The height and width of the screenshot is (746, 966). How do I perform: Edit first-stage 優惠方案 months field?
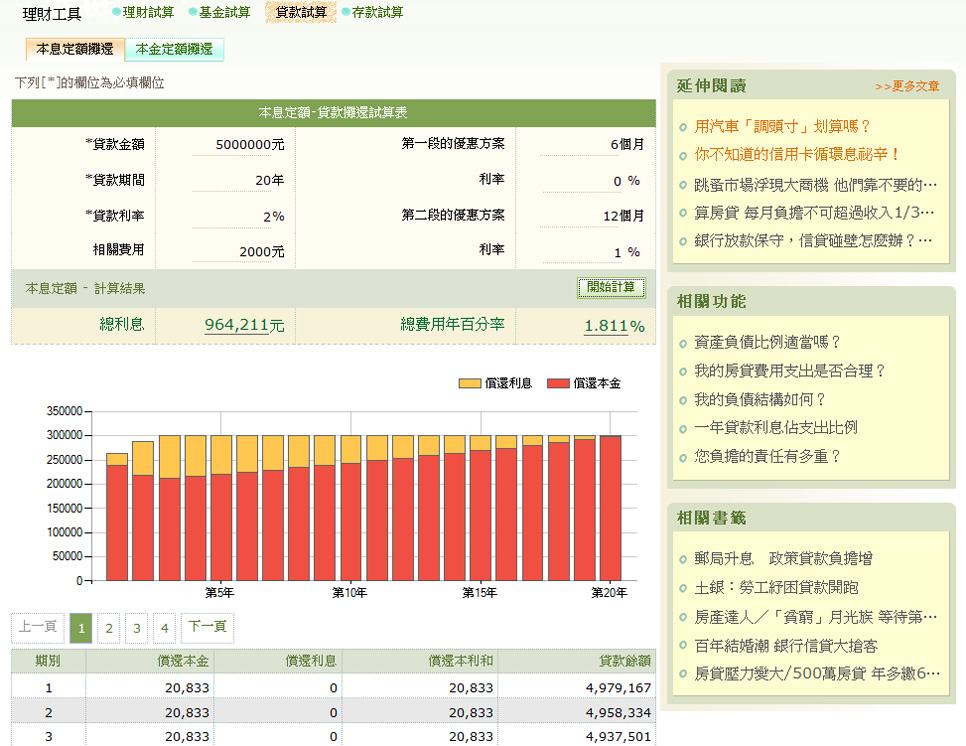coord(592,145)
